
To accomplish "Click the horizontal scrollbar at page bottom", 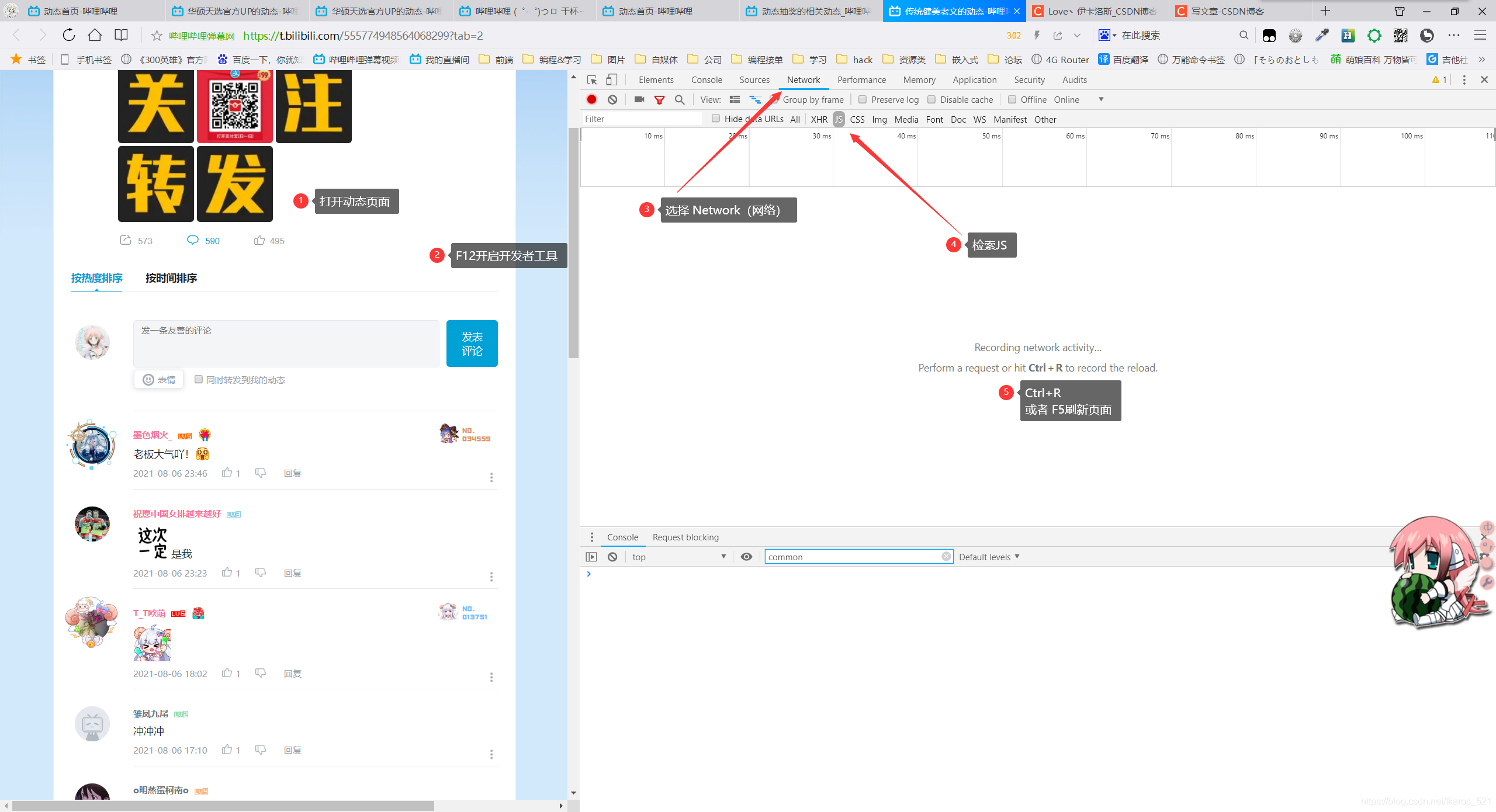I will point(223,806).
